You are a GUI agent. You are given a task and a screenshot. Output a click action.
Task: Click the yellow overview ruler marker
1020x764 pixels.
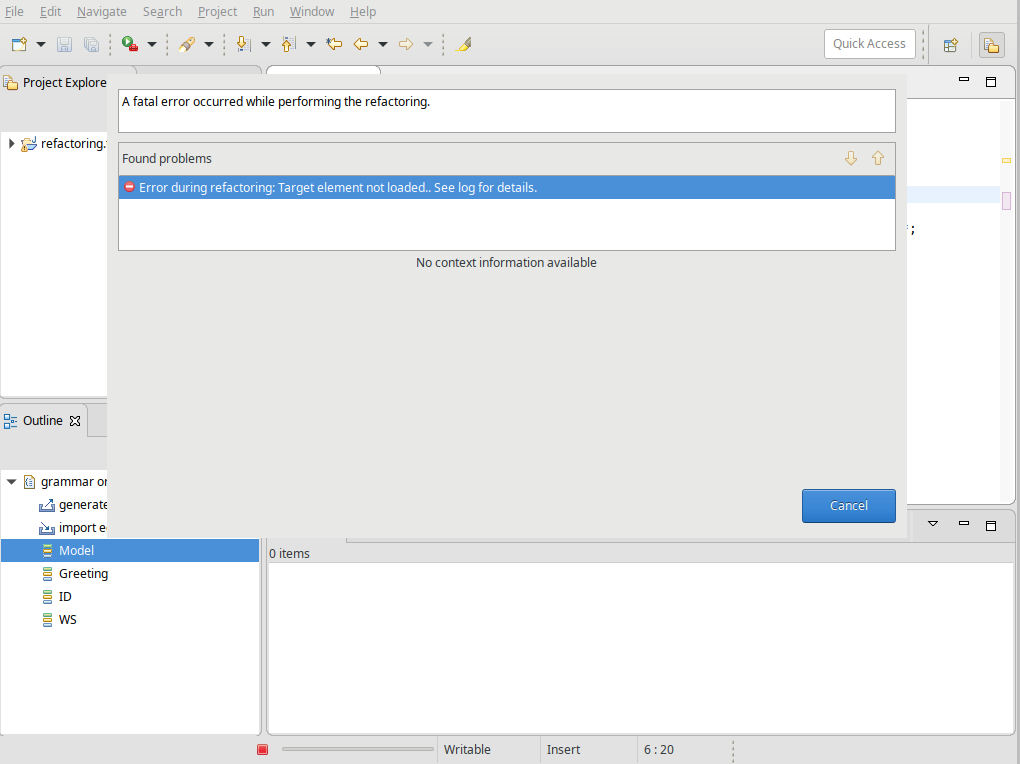coord(1006,160)
